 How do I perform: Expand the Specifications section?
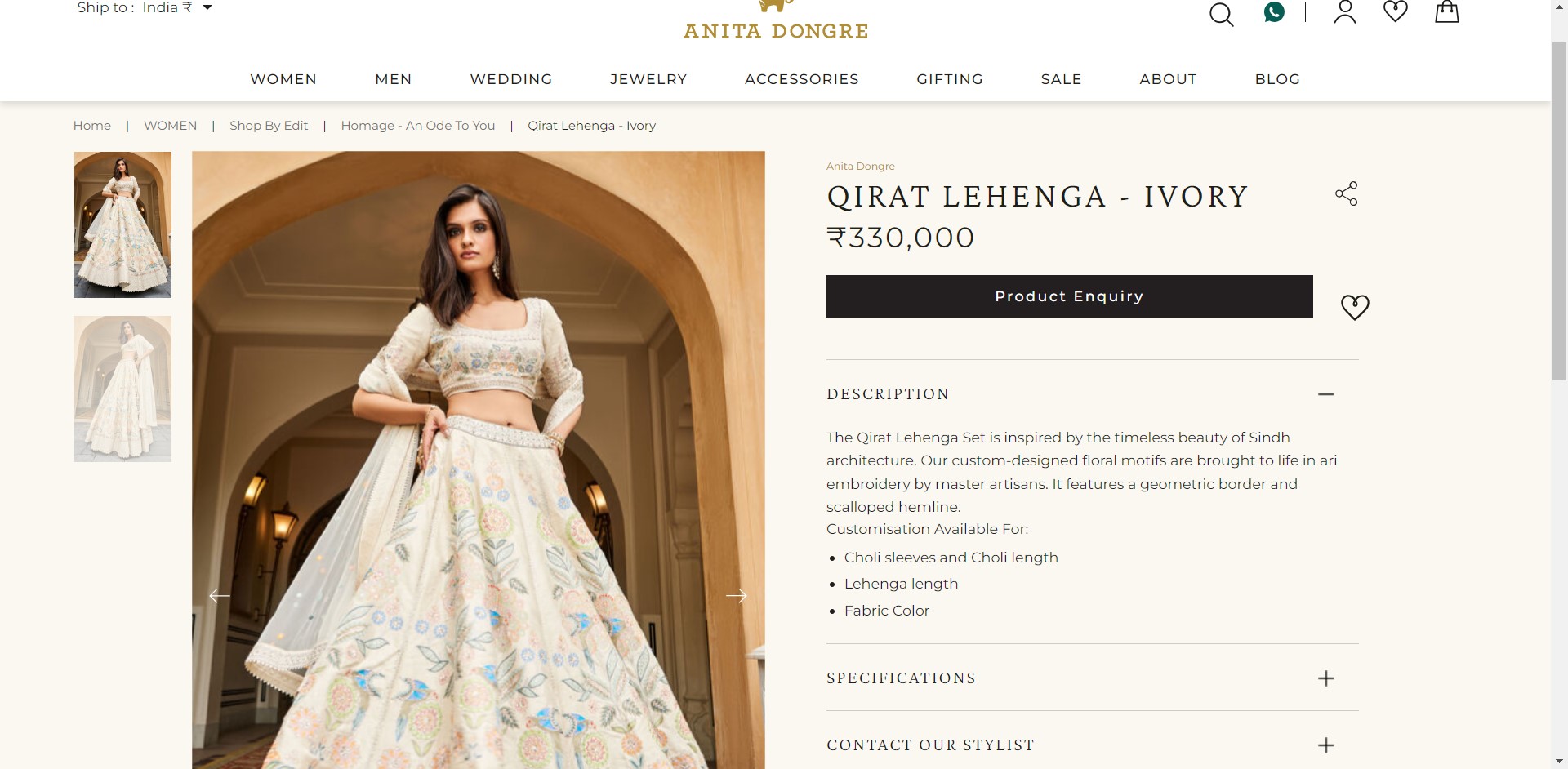pos(1093,678)
